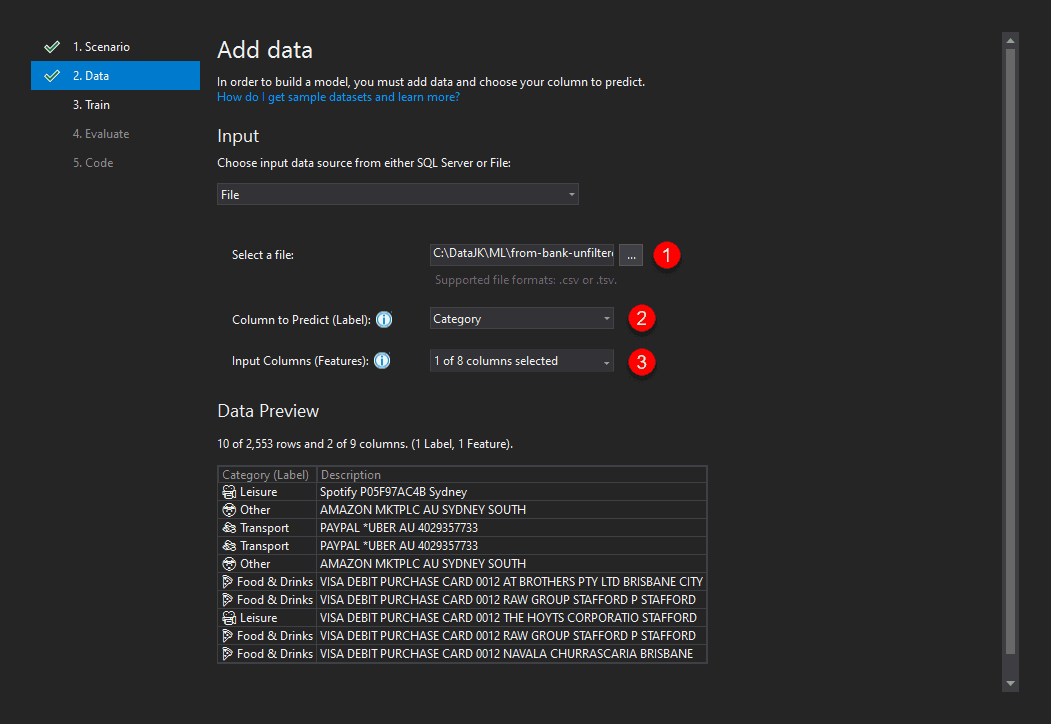Go back to the 1. Scenario step
1051x724 pixels.
click(x=100, y=46)
